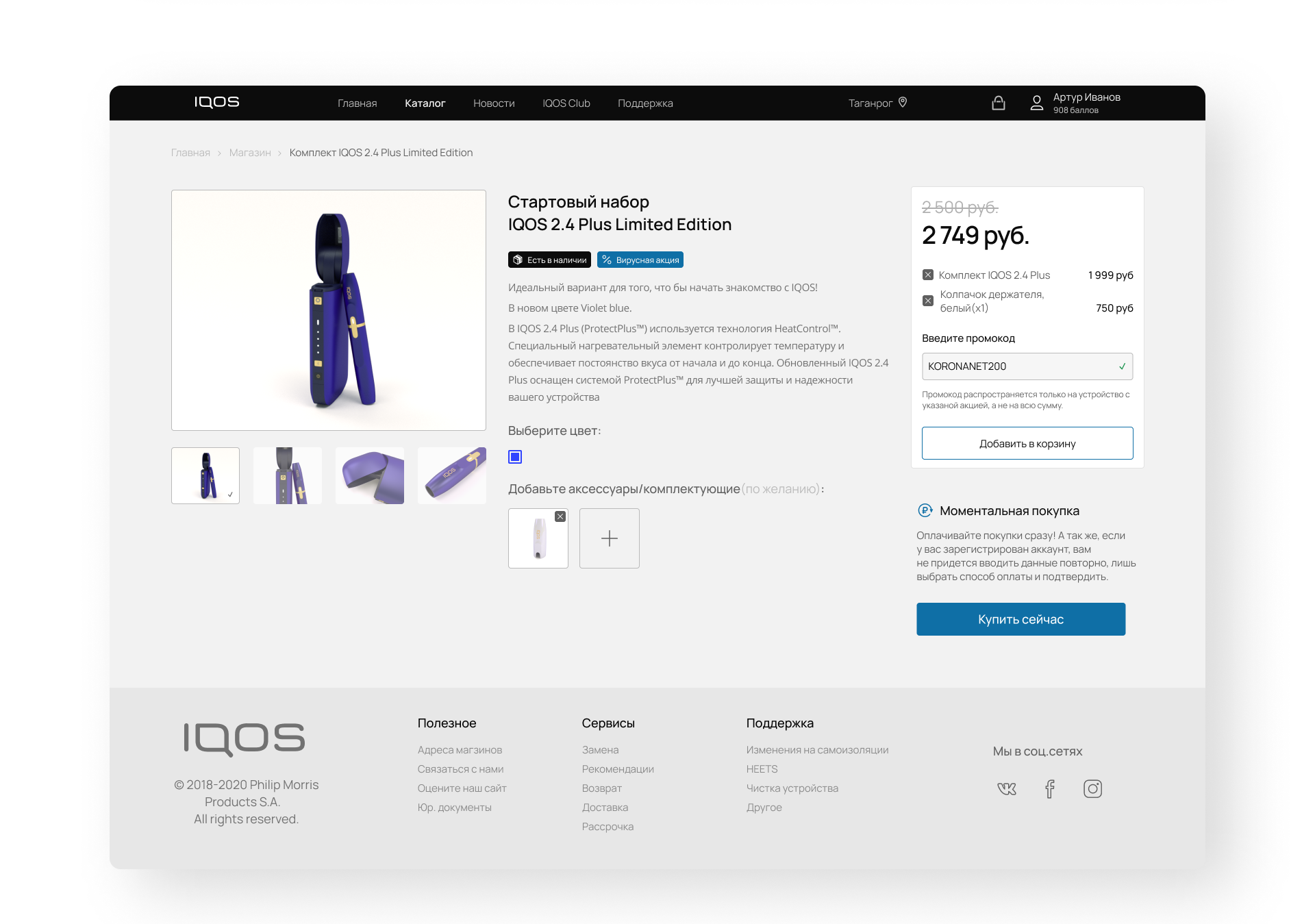Click the plus tile to add accessory

click(609, 538)
